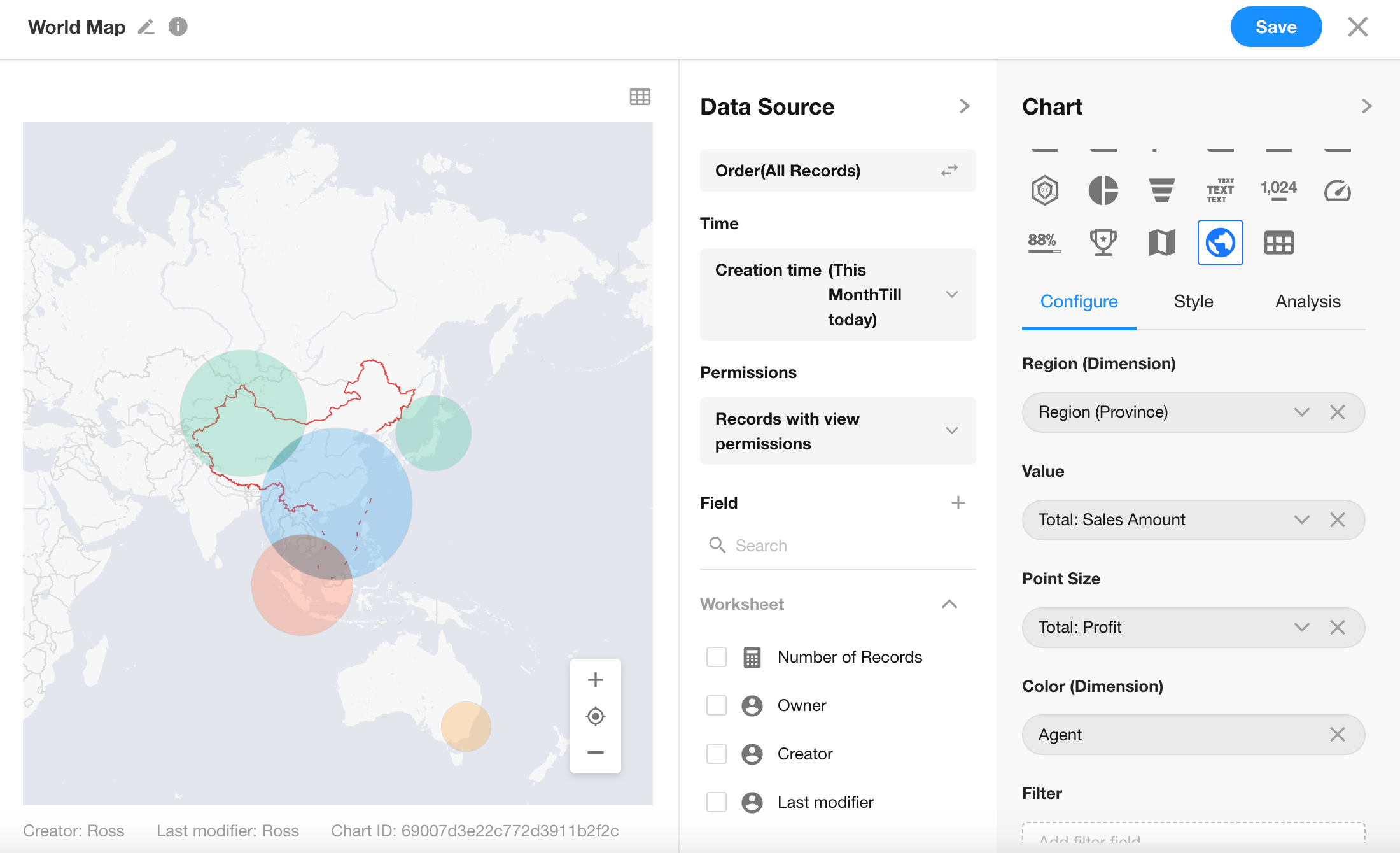Viewport: 1400px width, 853px height.
Task: Select the pivot table chart icon
Action: (x=1278, y=243)
